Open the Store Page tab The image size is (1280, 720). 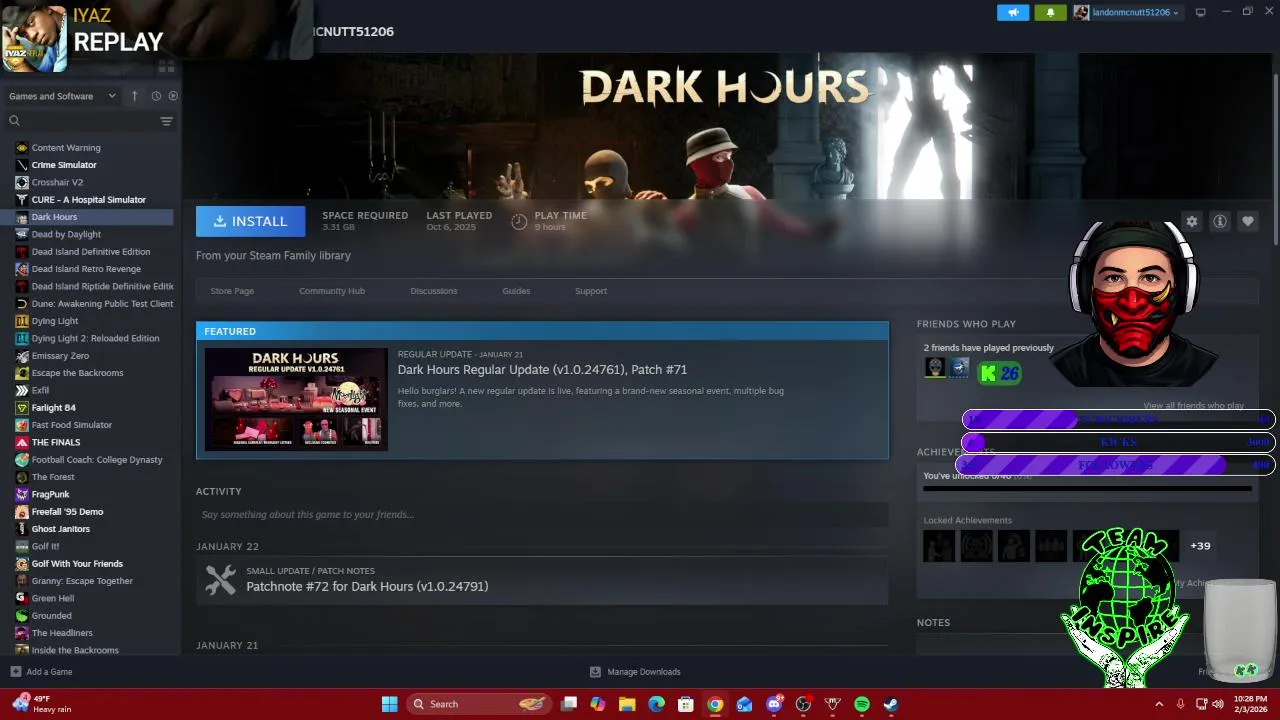232,291
